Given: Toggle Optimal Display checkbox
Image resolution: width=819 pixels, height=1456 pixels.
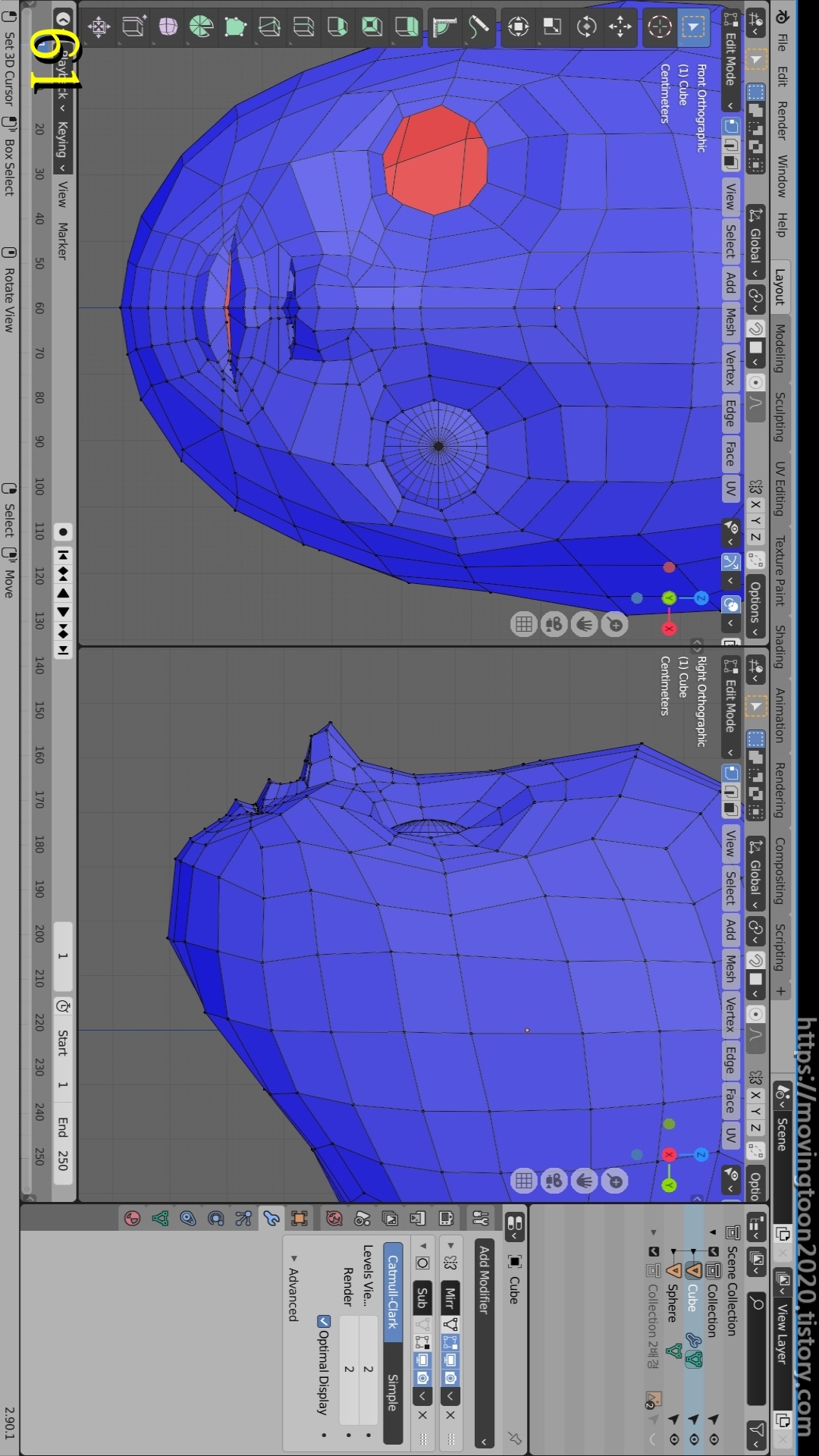Looking at the screenshot, I should [x=325, y=1321].
